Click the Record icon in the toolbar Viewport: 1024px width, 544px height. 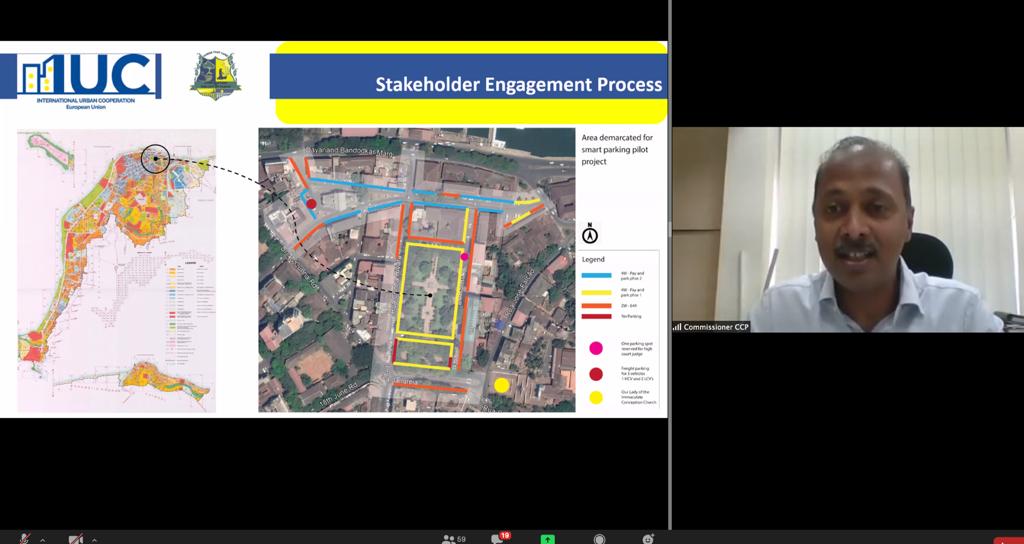[x=599, y=539]
